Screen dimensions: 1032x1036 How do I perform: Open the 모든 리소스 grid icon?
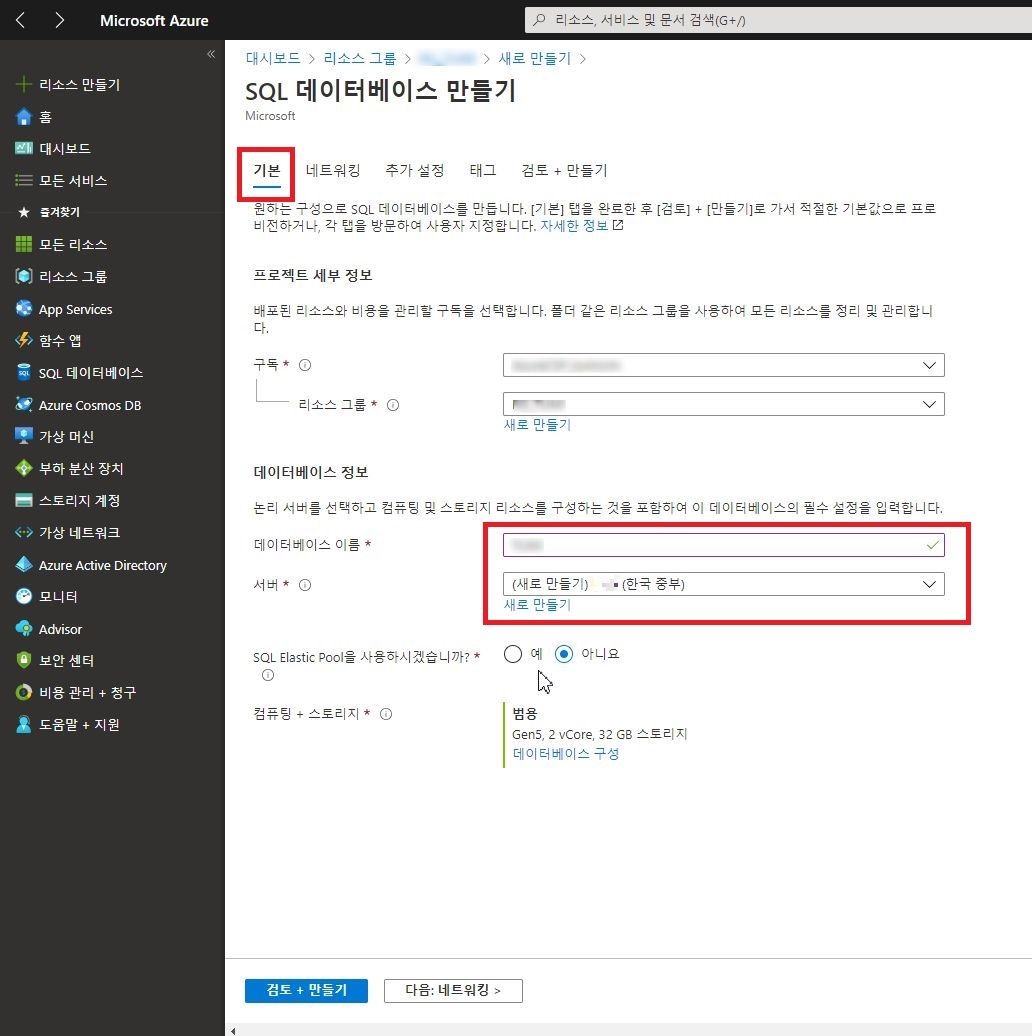coord(24,244)
